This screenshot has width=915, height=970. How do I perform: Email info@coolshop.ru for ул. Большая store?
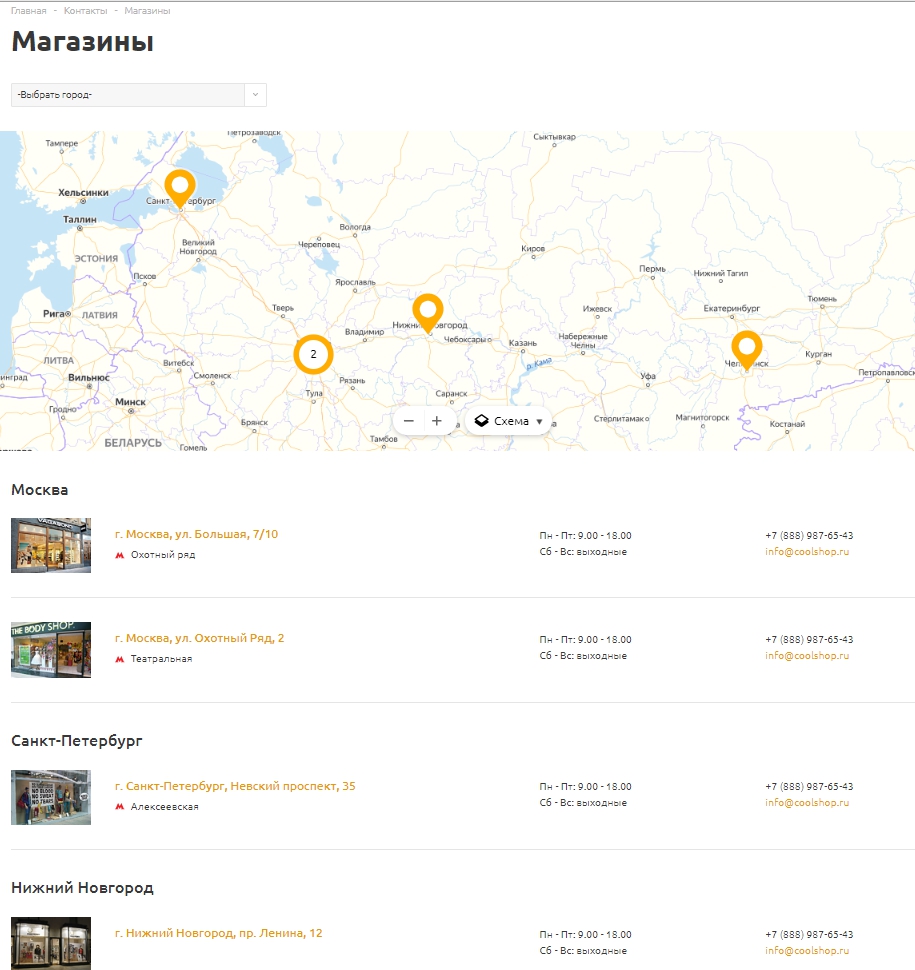click(x=807, y=551)
